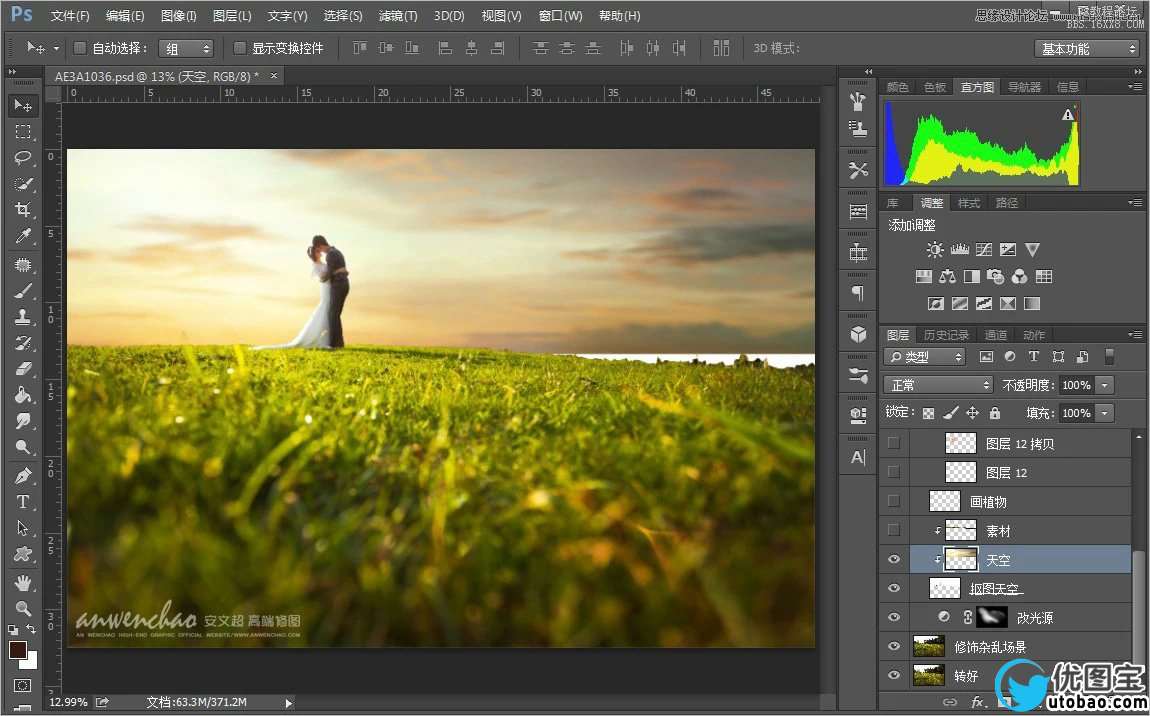Viewport: 1150px width, 716px height.
Task: Add a Curves adjustment
Action: [984, 249]
